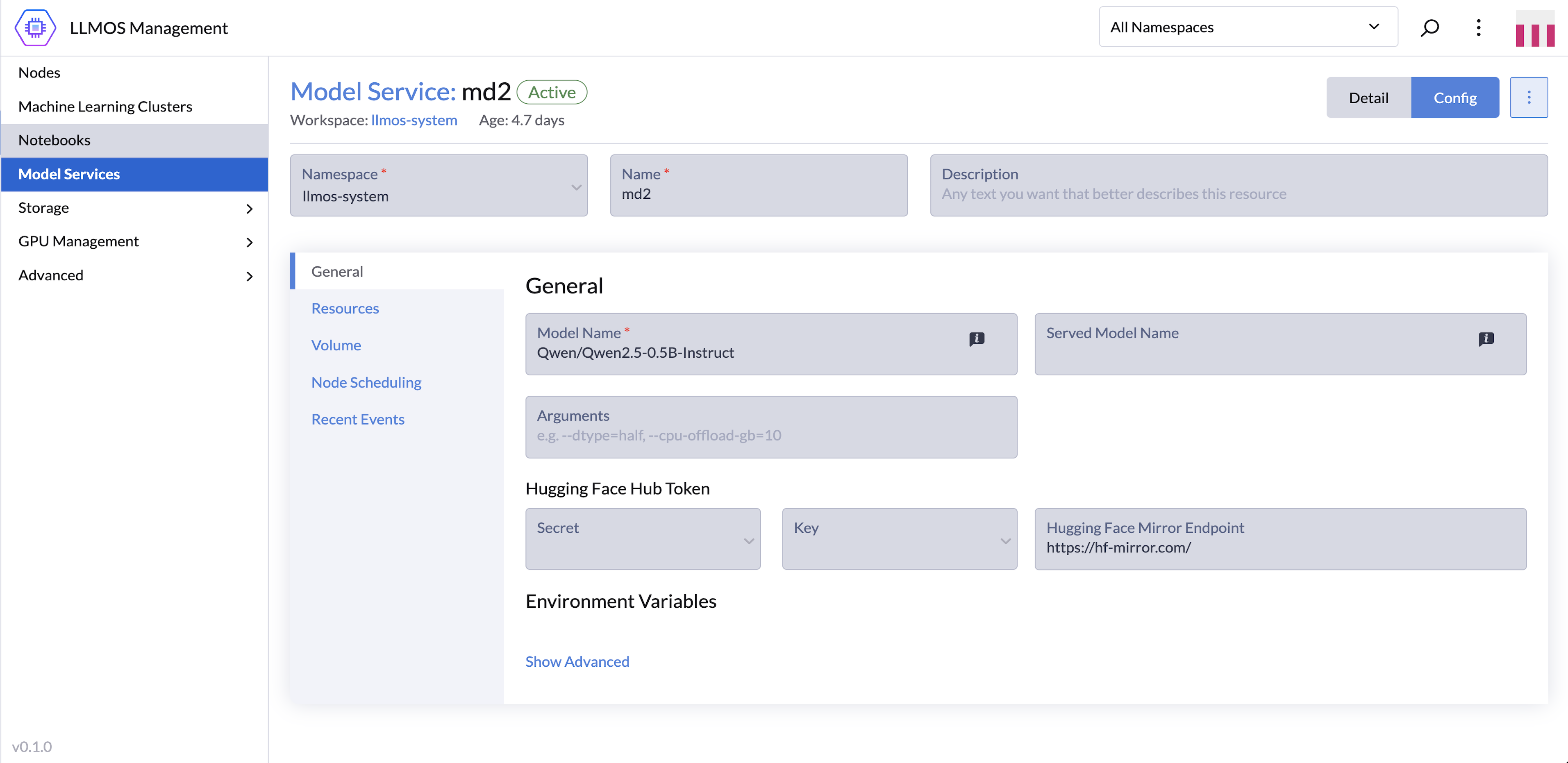Click Show Advanced link
Viewport: 1568px width, 763px height.
pos(577,661)
